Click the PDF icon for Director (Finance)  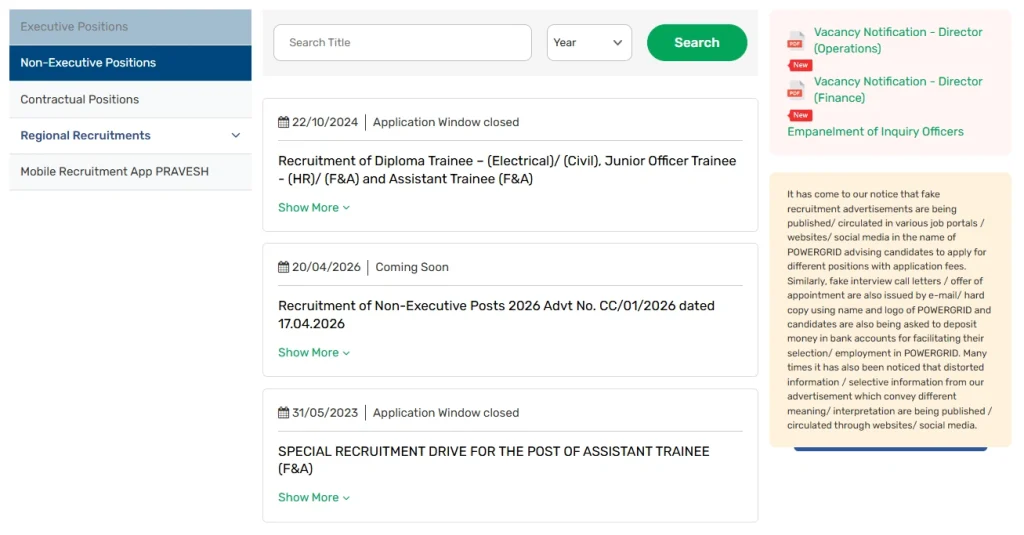[796, 90]
